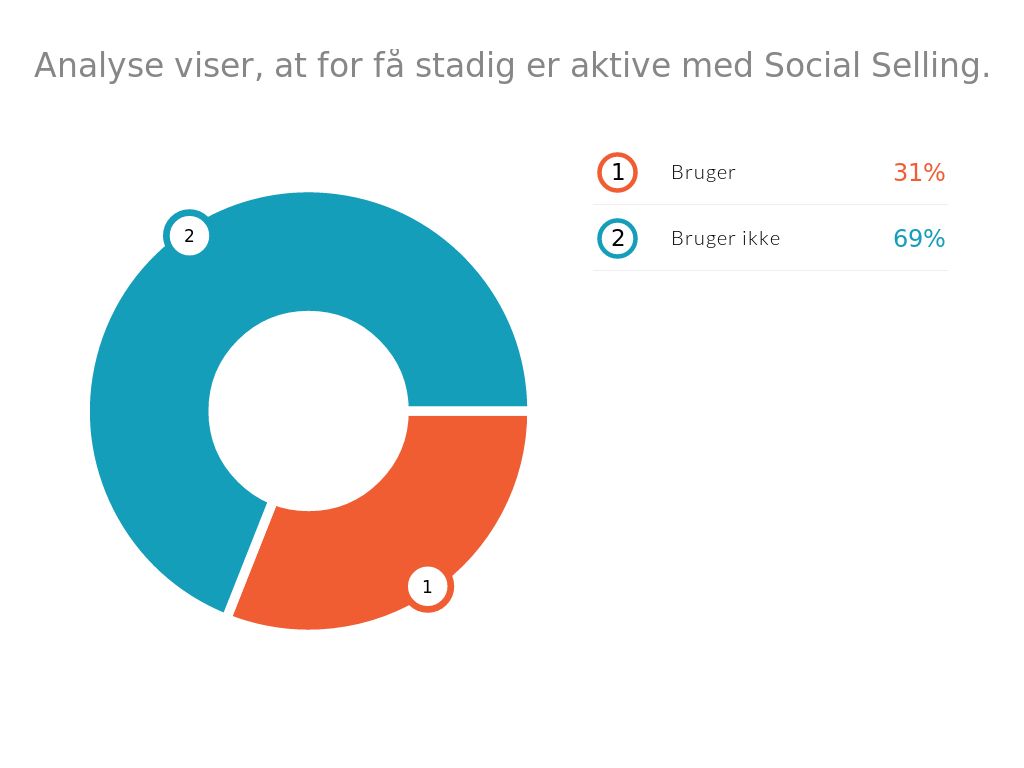Click the white gap right of donut hole
The height and width of the screenshot is (768, 1024).
(468, 411)
